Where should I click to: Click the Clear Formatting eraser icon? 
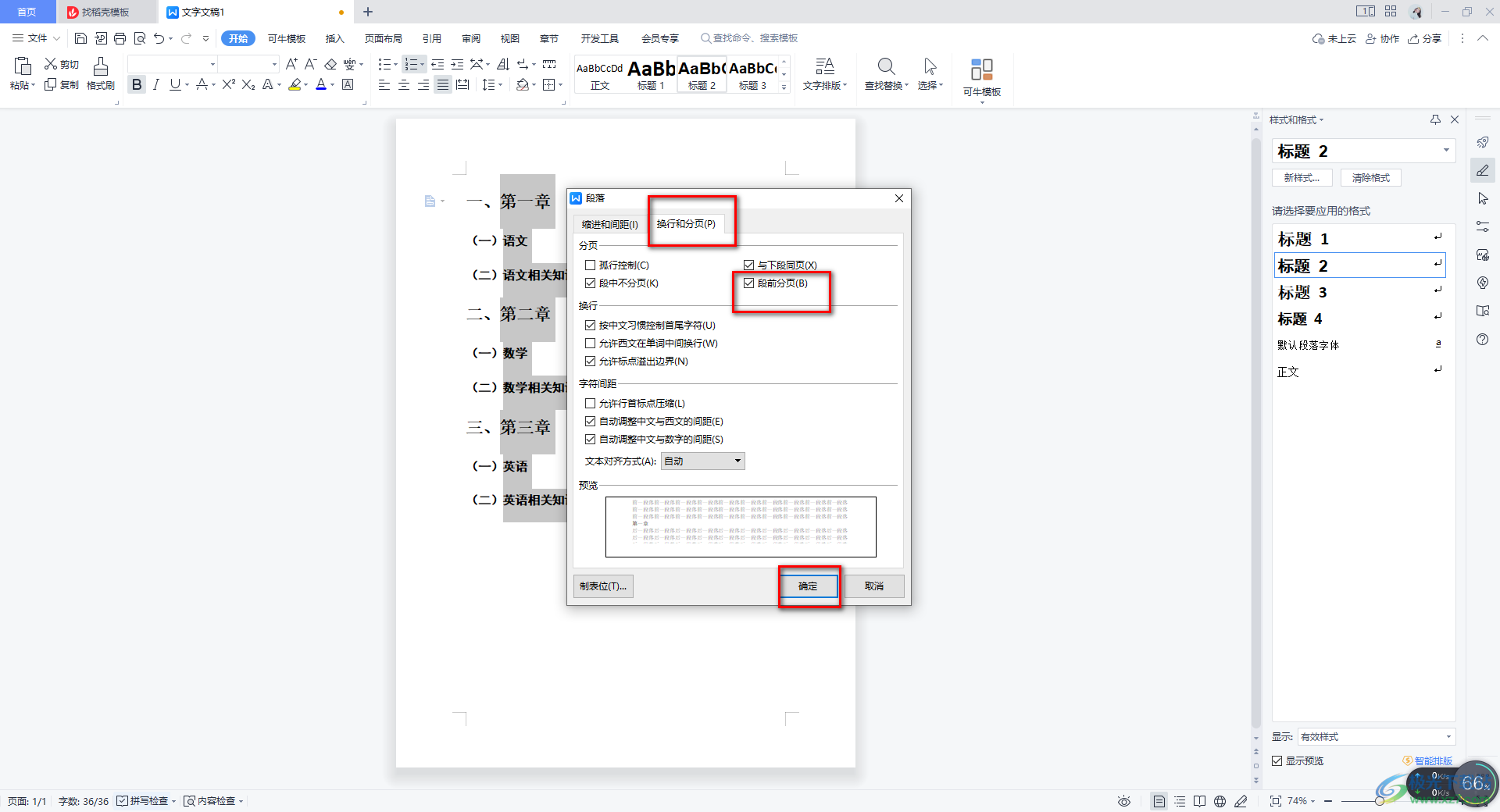[330, 64]
